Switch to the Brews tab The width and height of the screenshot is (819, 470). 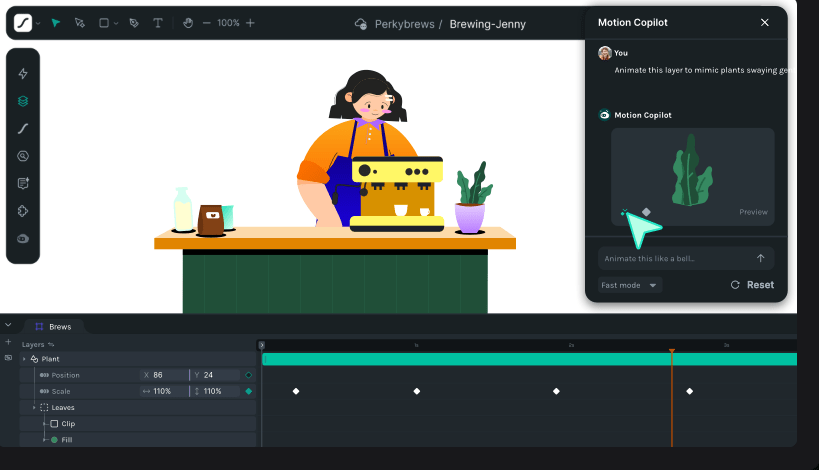click(55, 326)
